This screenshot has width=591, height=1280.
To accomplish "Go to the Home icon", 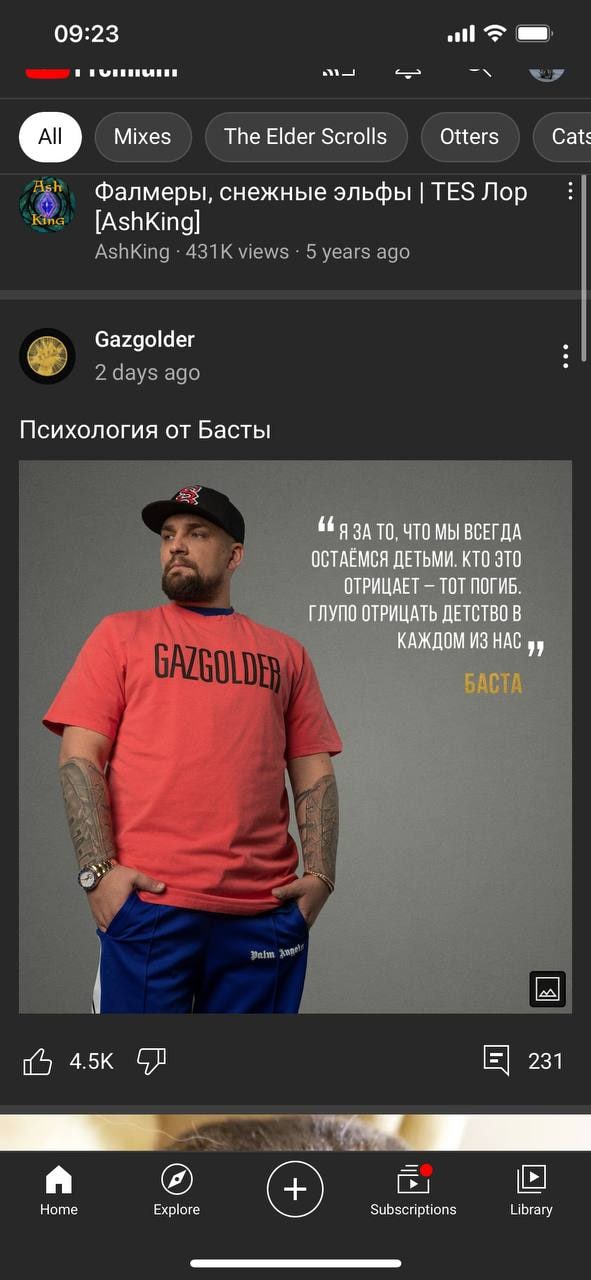I will (59, 1180).
